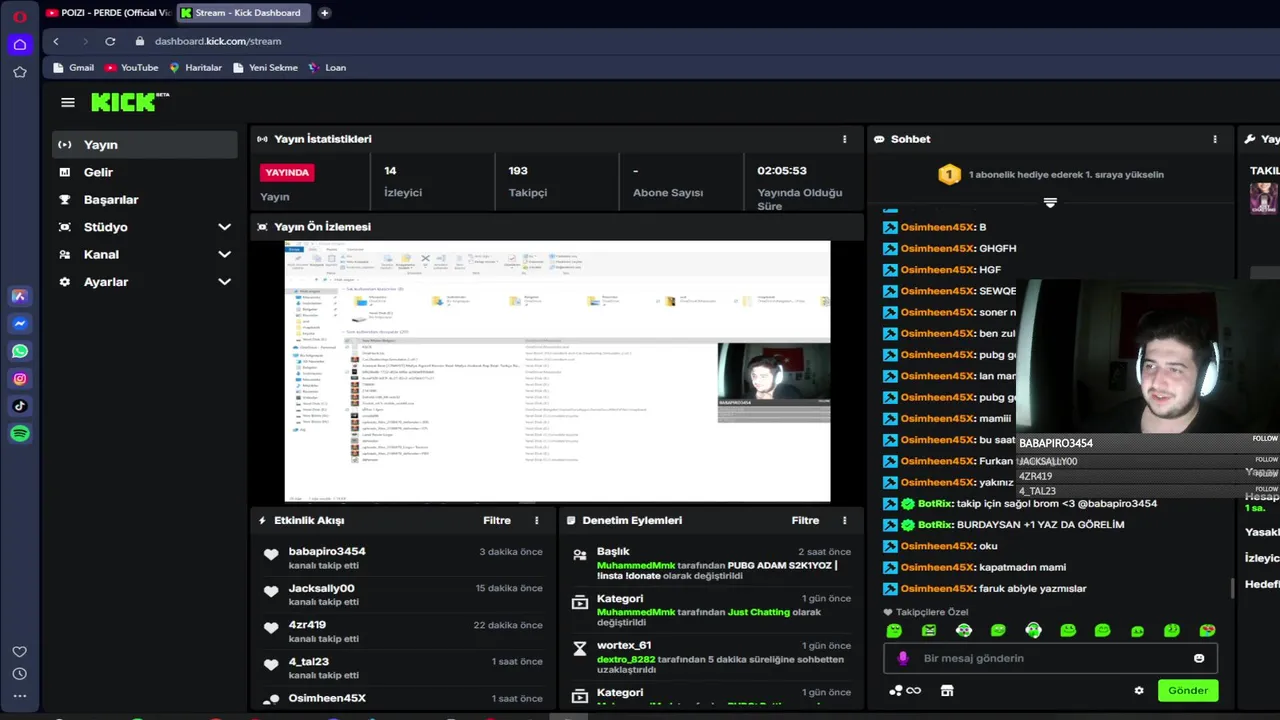Open the hamburger menu beside the Kick logo
Image resolution: width=1280 pixels, height=720 pixels.
pos(68,102)
